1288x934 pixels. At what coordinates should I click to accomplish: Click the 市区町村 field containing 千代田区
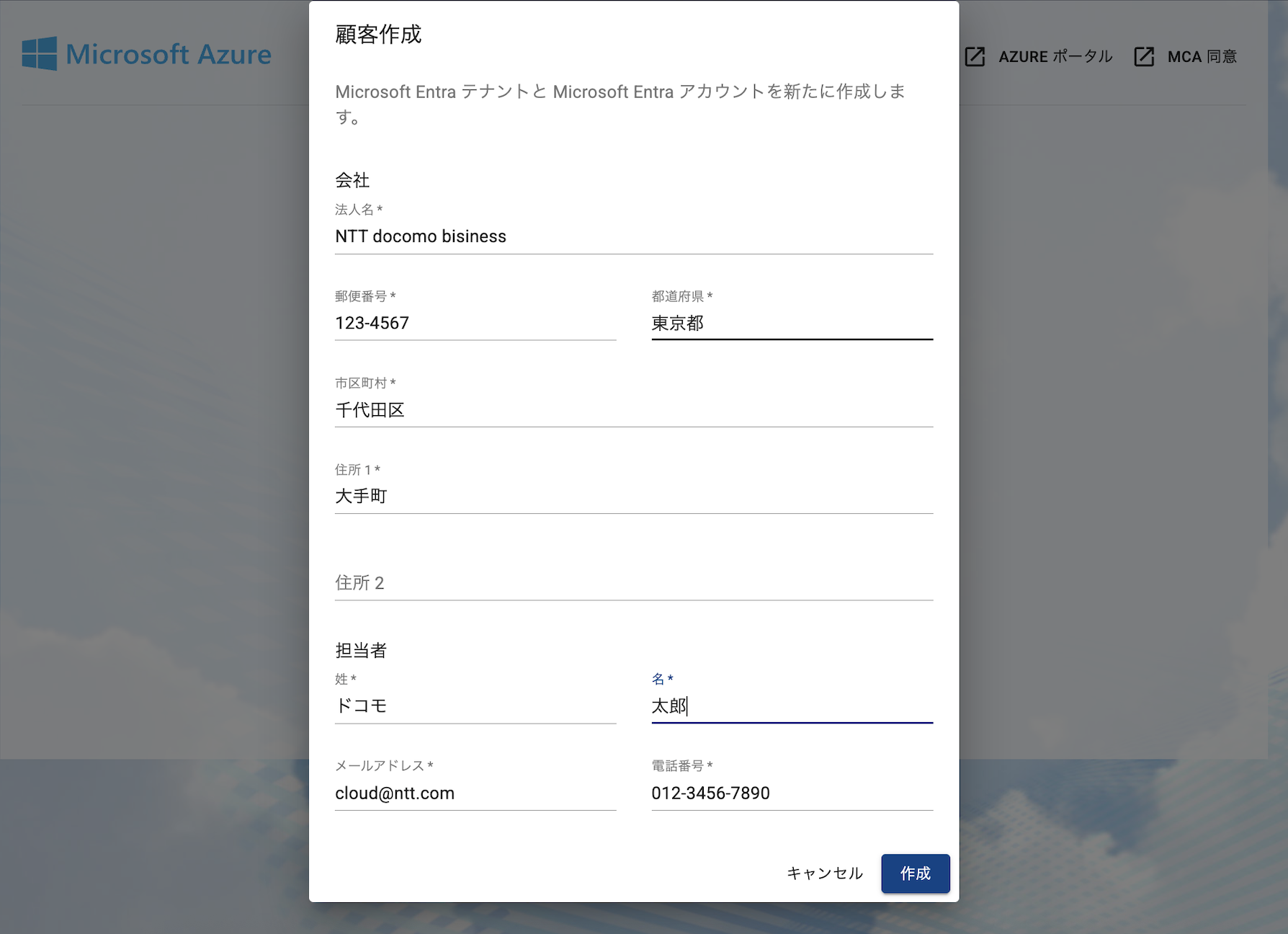pos(633,410)
